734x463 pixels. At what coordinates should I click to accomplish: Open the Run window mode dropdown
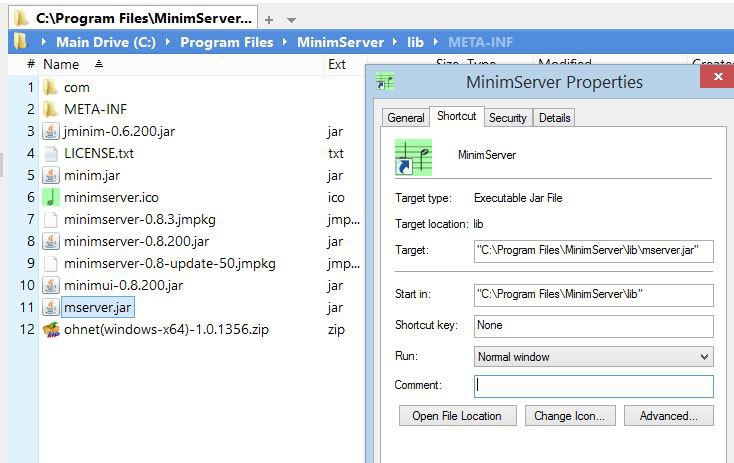point(704,357)
